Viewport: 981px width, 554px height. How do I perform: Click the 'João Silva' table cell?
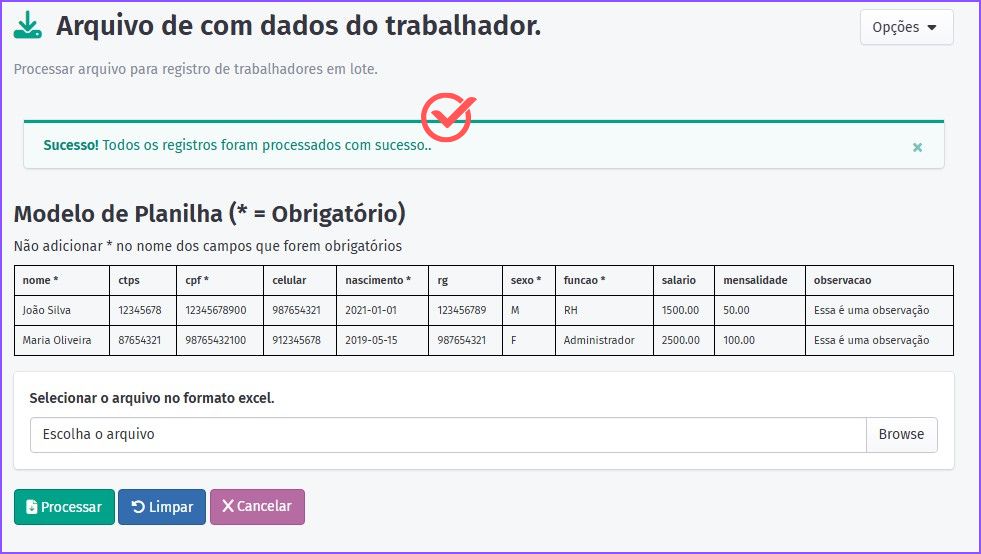click(47, 310)
